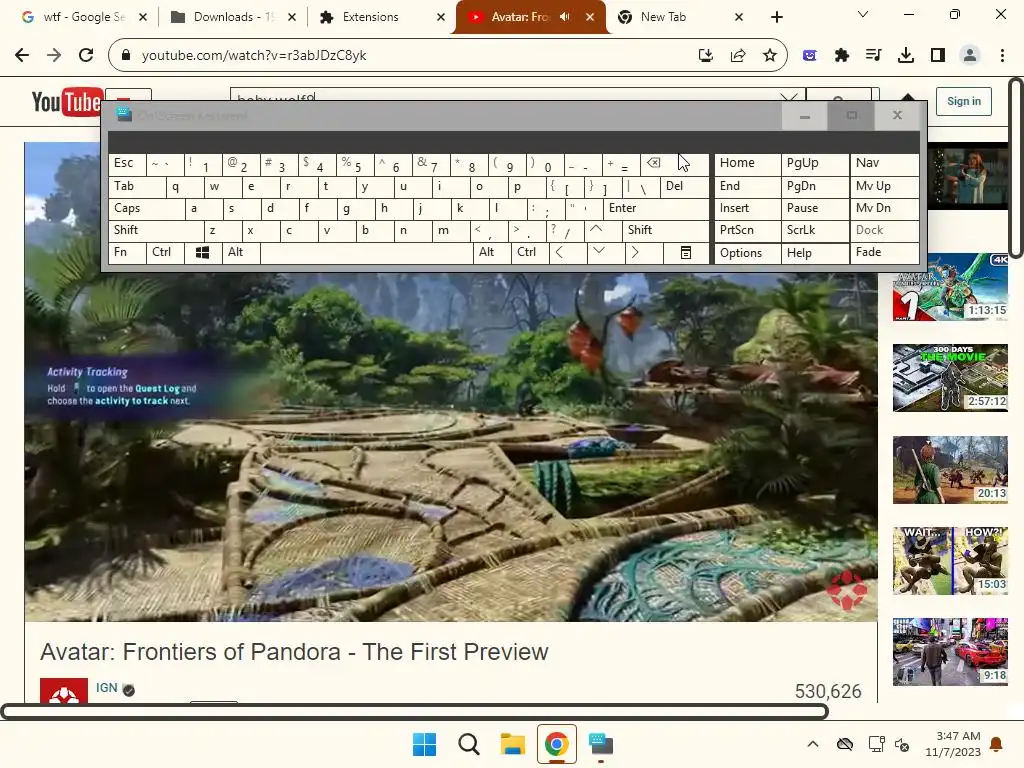The height and width of the screenshot is (768, 1024).
Task: Switch to the Extensions tab
Action: 380,17
